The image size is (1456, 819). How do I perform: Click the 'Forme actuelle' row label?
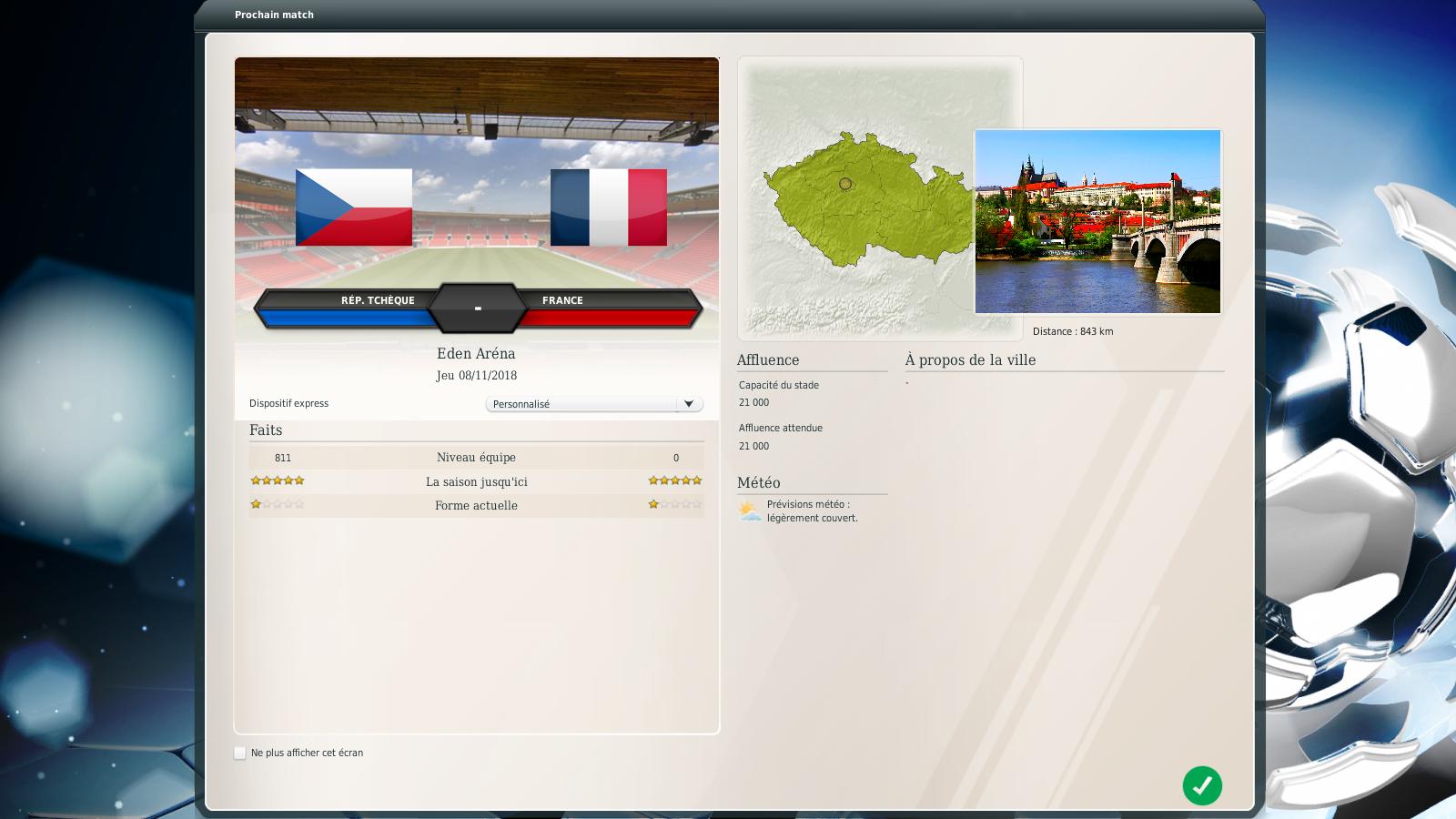476,505
